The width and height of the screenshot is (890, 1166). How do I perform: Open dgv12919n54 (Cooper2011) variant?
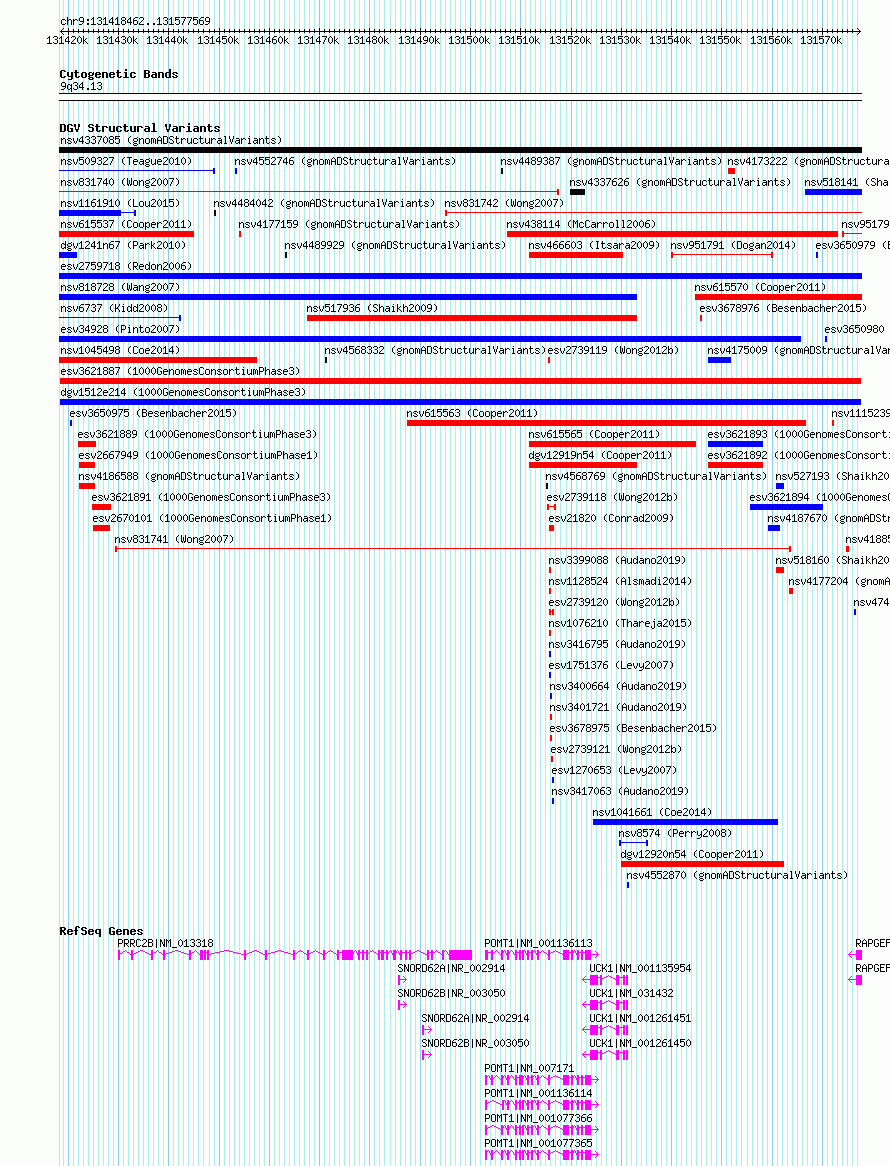click(x=600, y=455)
